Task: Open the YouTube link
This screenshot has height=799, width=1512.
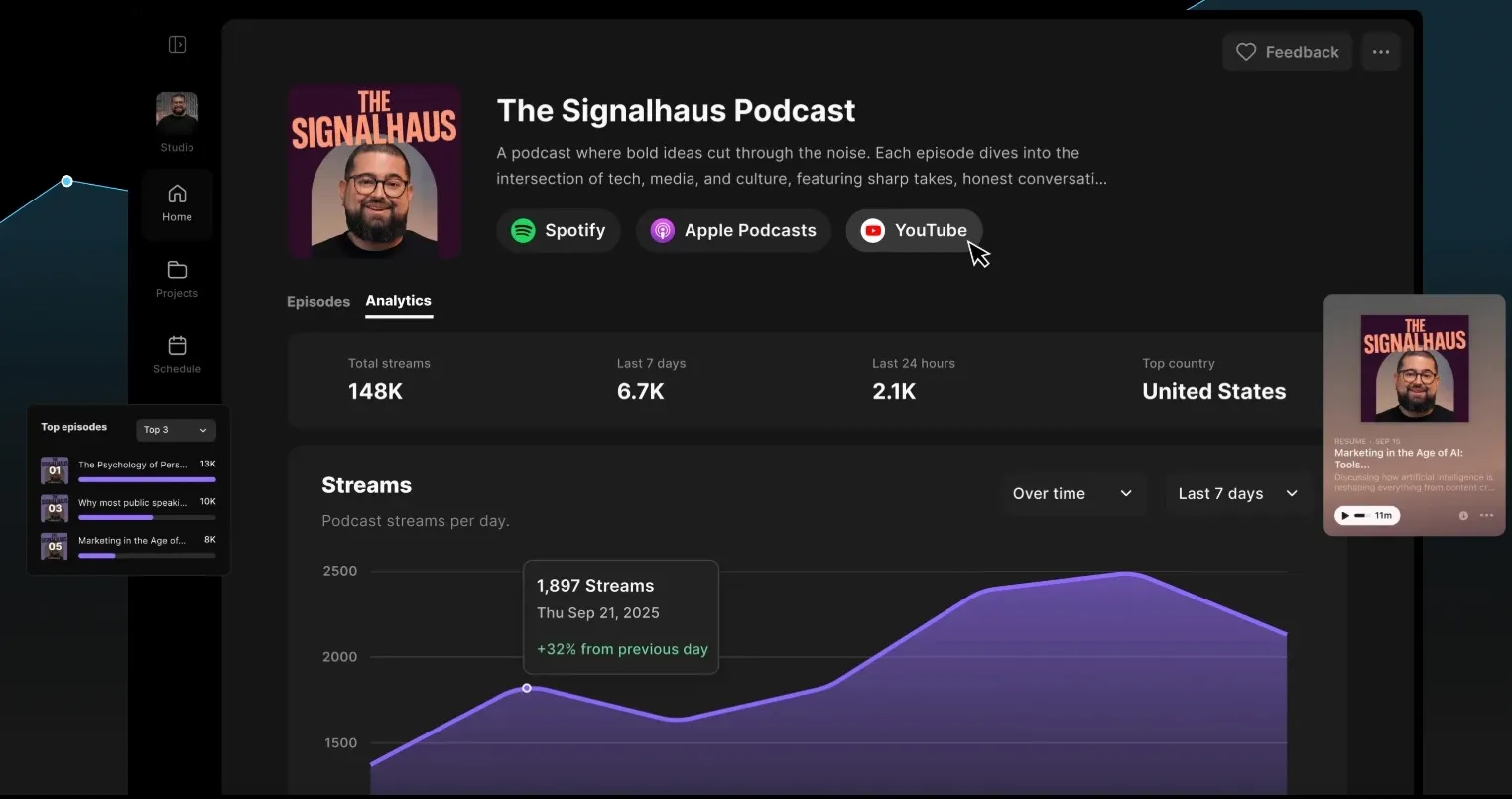Action: coord(914,231)
